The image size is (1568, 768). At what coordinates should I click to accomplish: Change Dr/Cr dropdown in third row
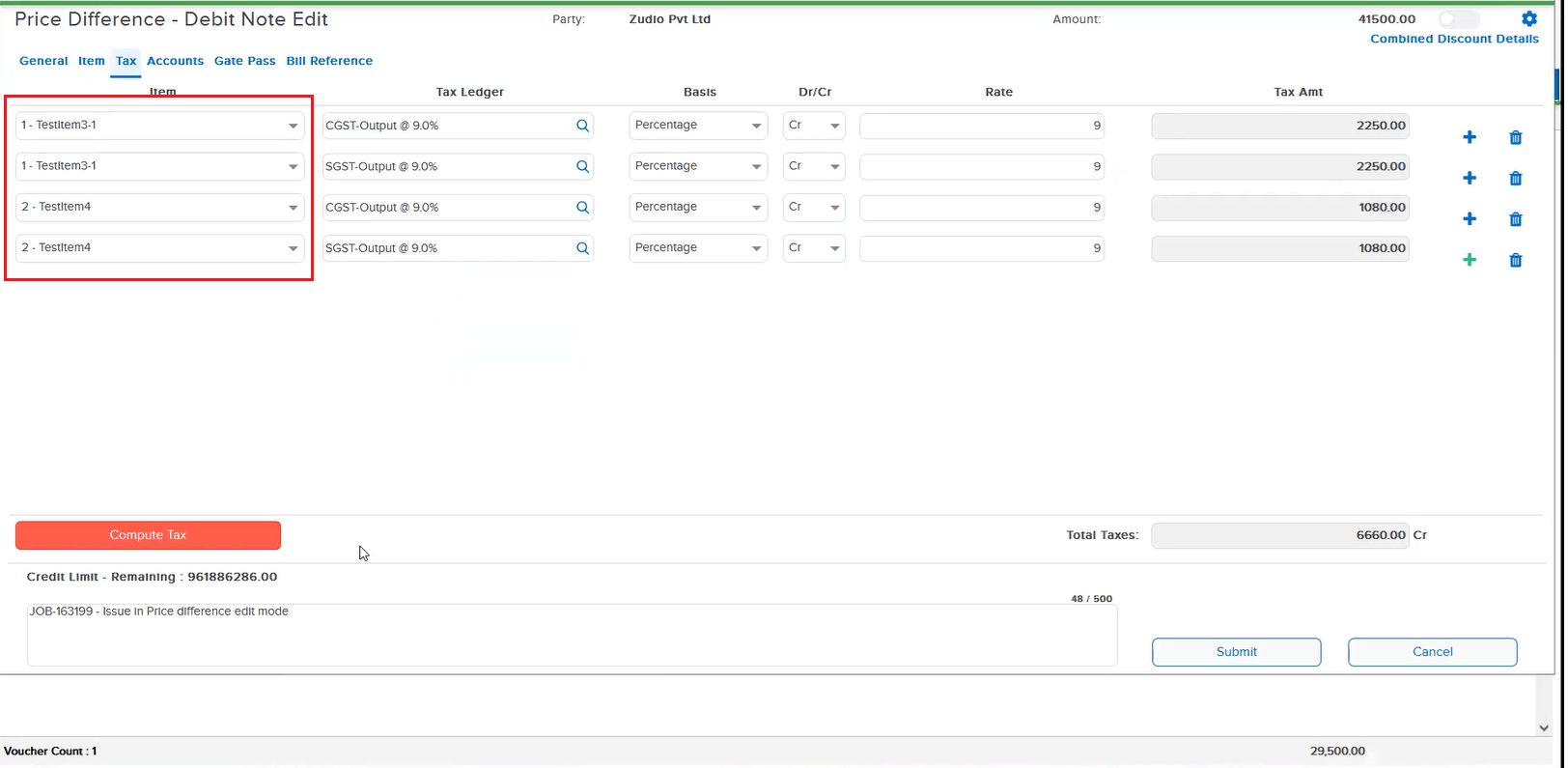tap(814, 207)
